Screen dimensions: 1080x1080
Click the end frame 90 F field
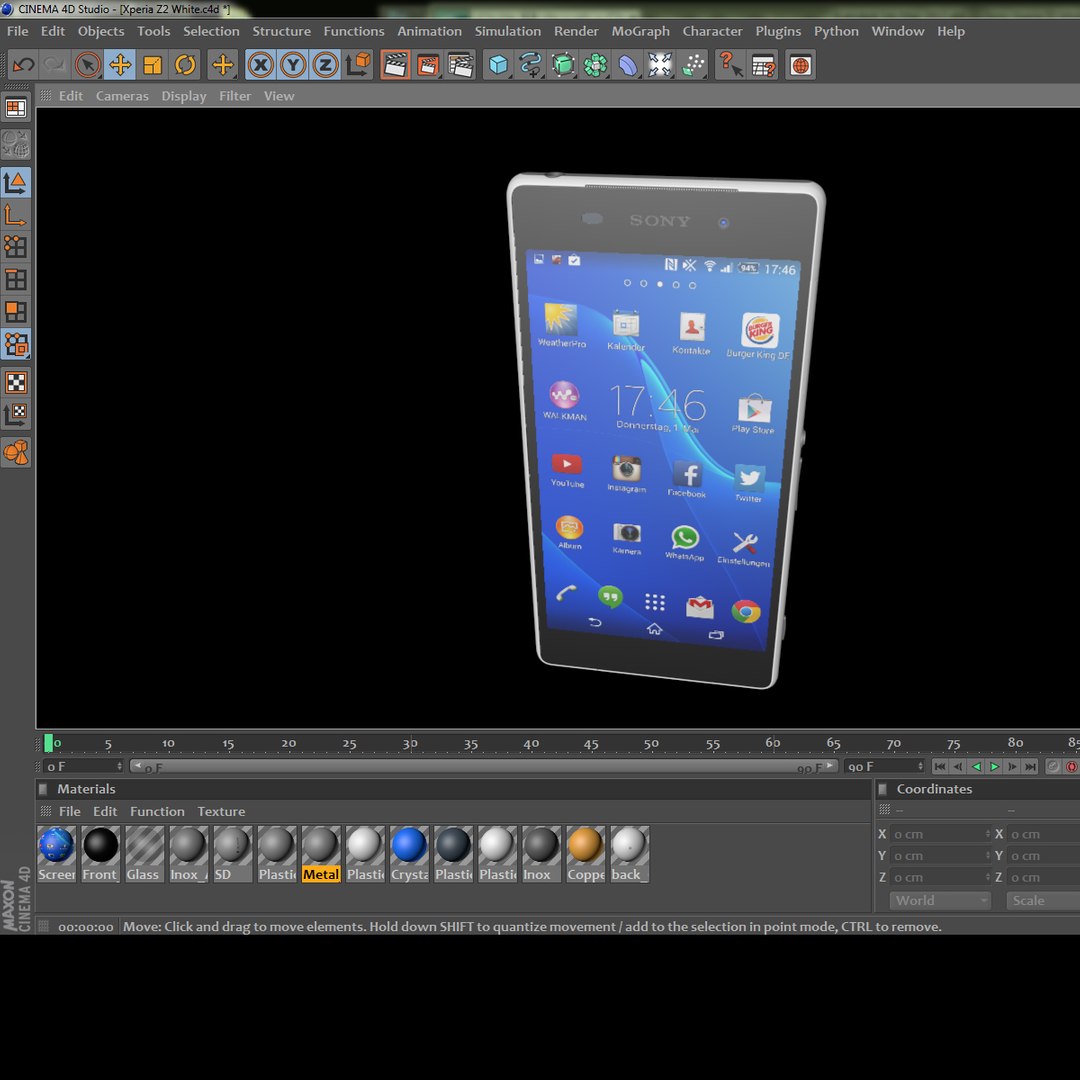(884, 766)
